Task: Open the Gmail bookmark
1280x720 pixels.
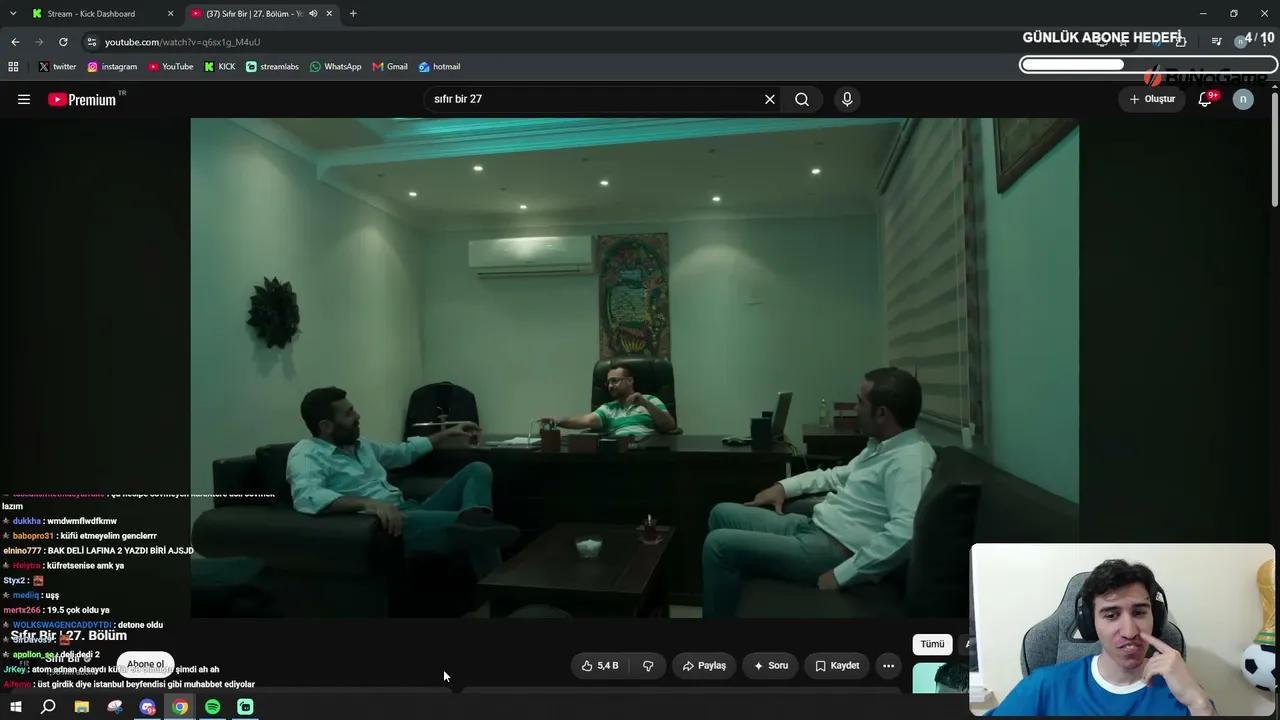Action: pos(390,67)
